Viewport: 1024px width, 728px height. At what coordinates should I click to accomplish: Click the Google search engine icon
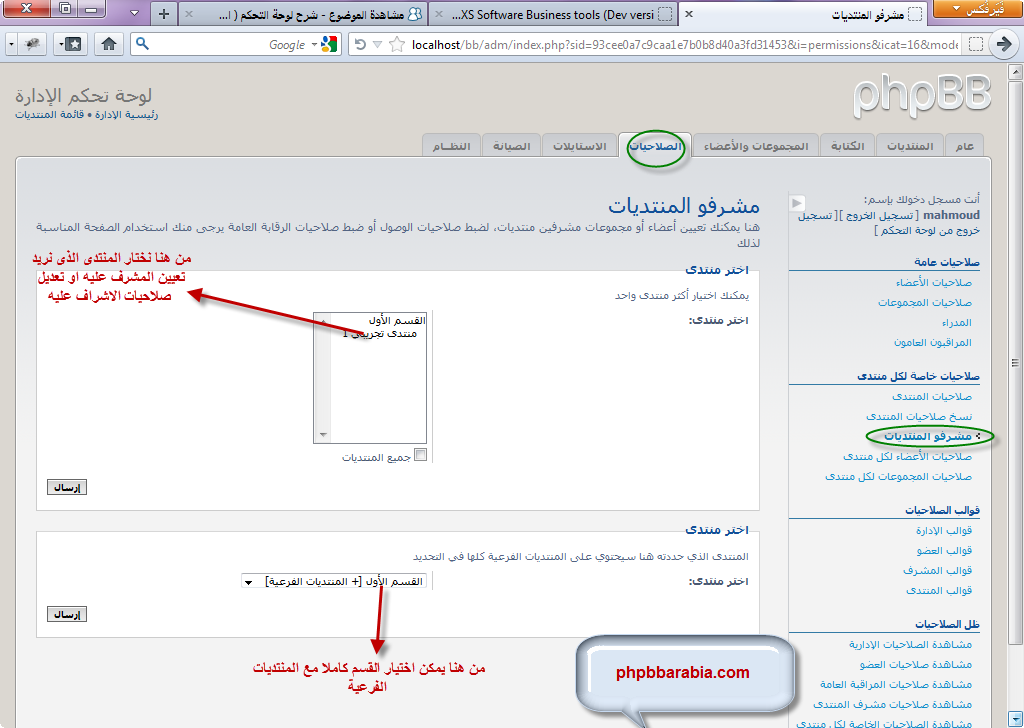click(329, 44)
